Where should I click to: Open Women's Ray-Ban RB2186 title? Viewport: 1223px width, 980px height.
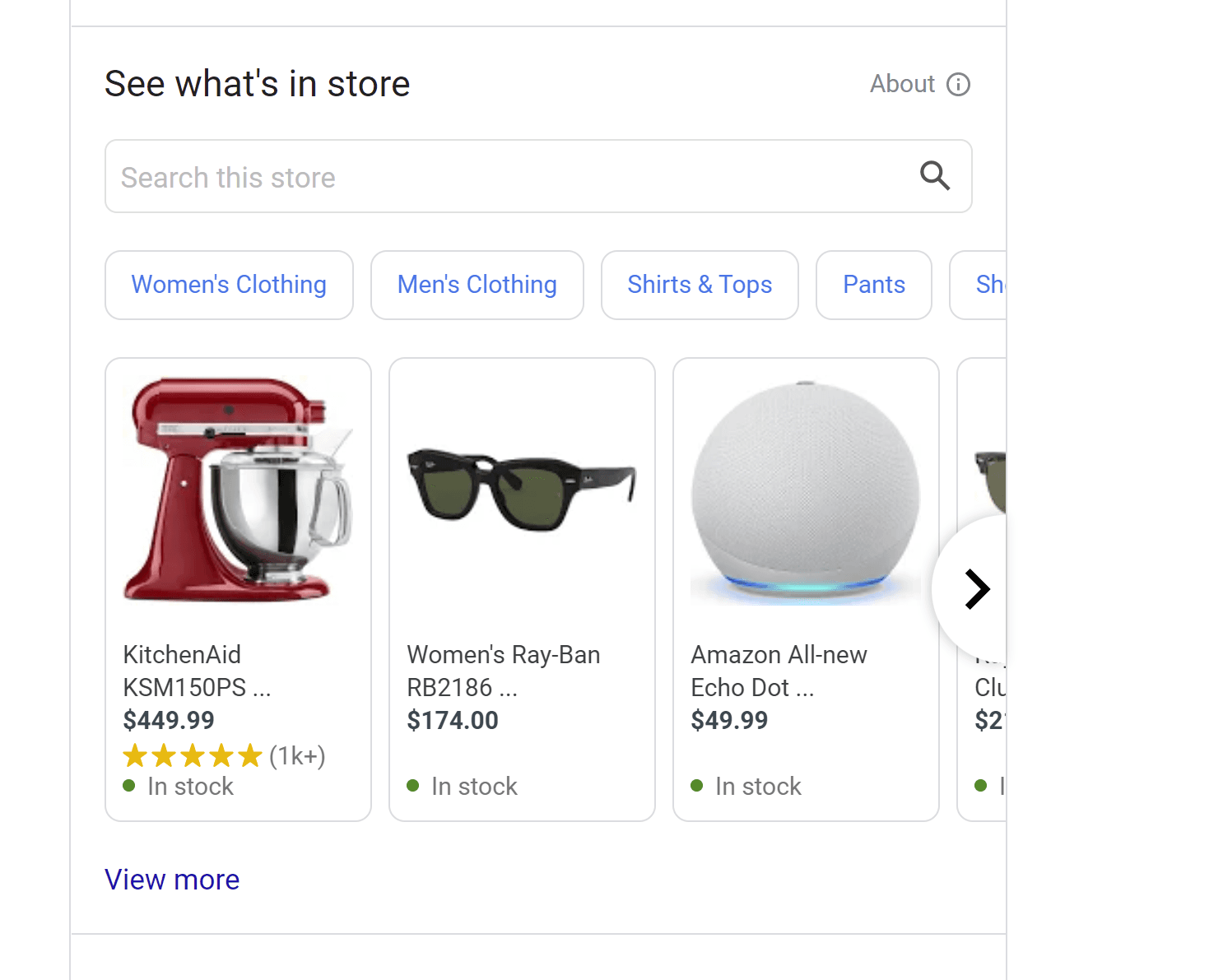[x=503, y=671]
